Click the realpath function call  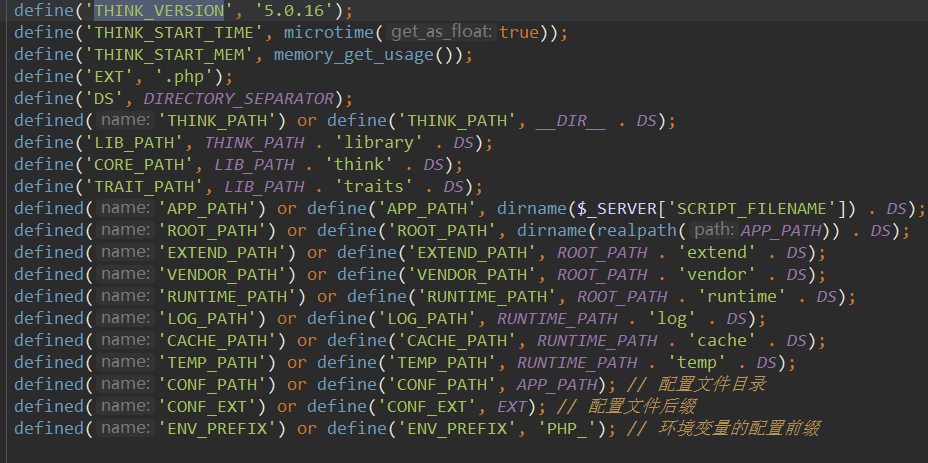coord(637,230)
